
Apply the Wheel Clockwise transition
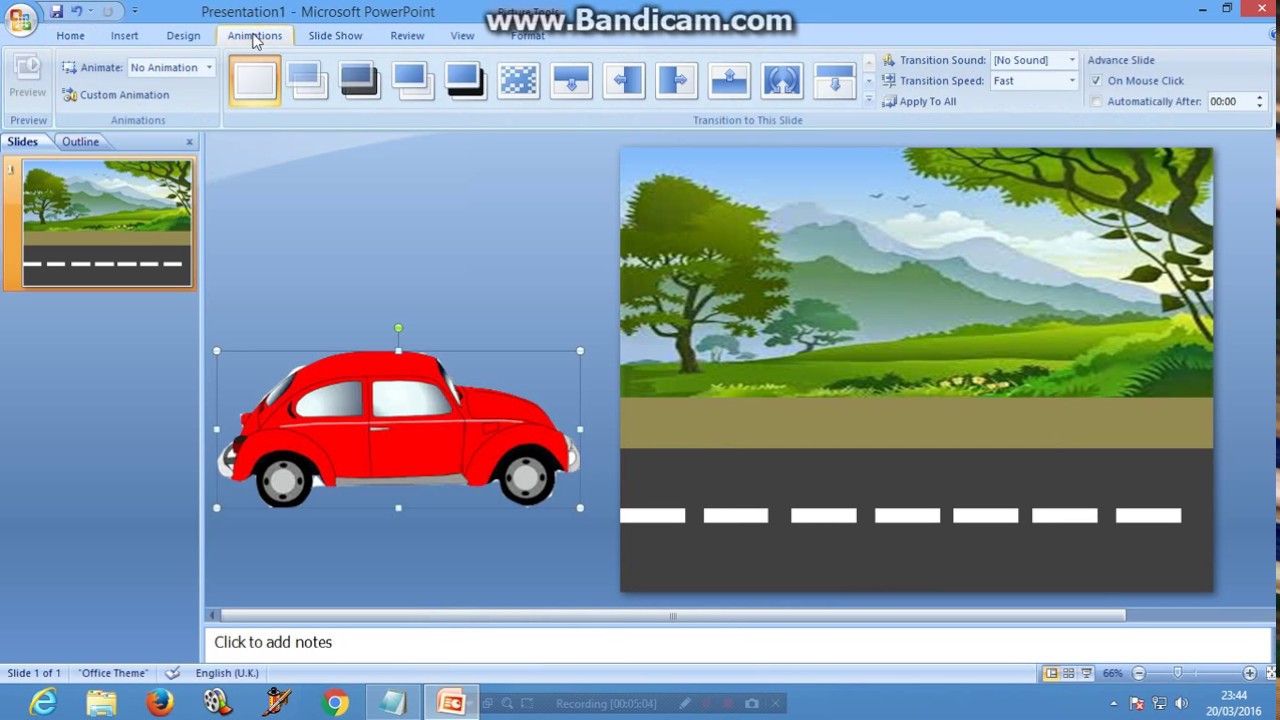[782, 80]
